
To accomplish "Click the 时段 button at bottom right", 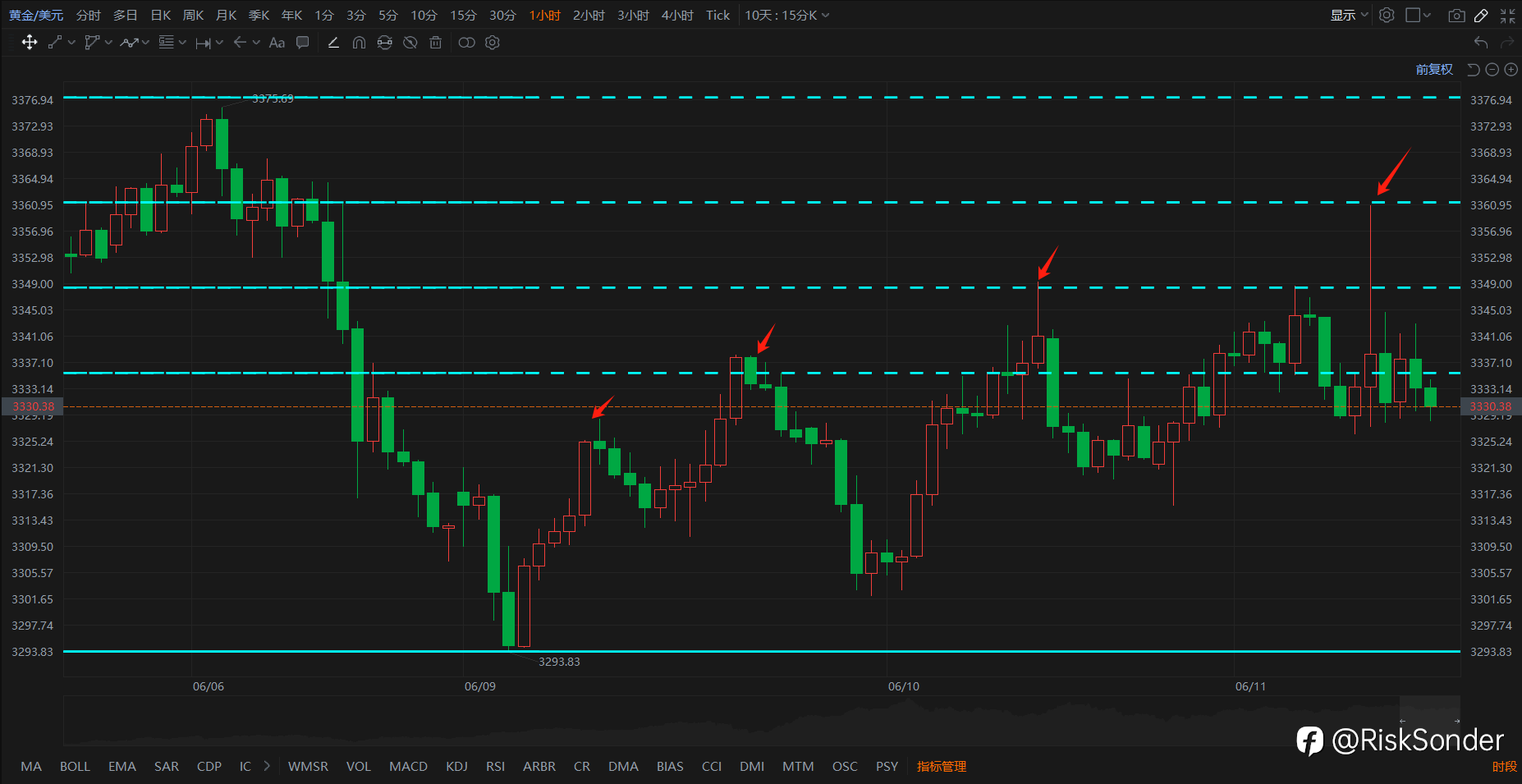I will click(1504, 766).
